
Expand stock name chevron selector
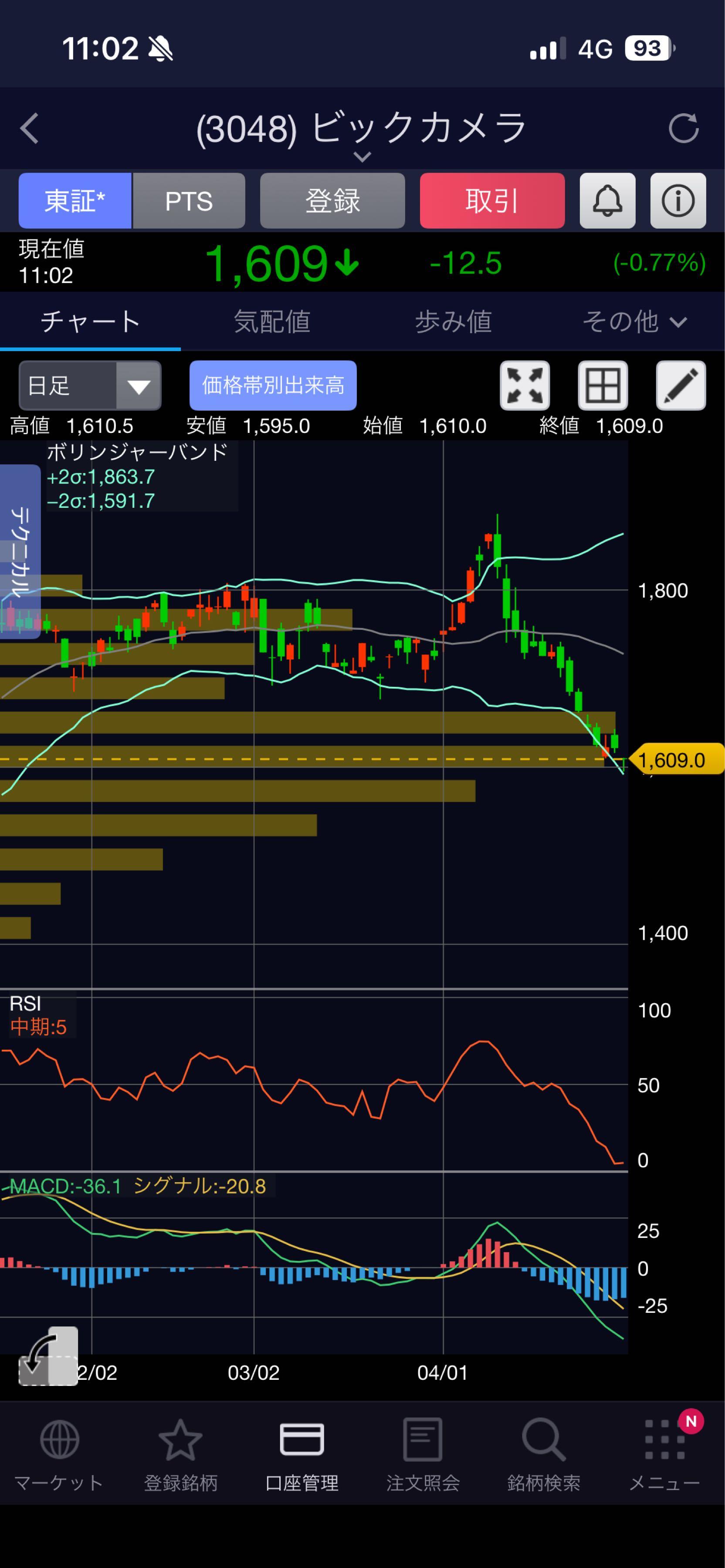click(x=362, y=157)
